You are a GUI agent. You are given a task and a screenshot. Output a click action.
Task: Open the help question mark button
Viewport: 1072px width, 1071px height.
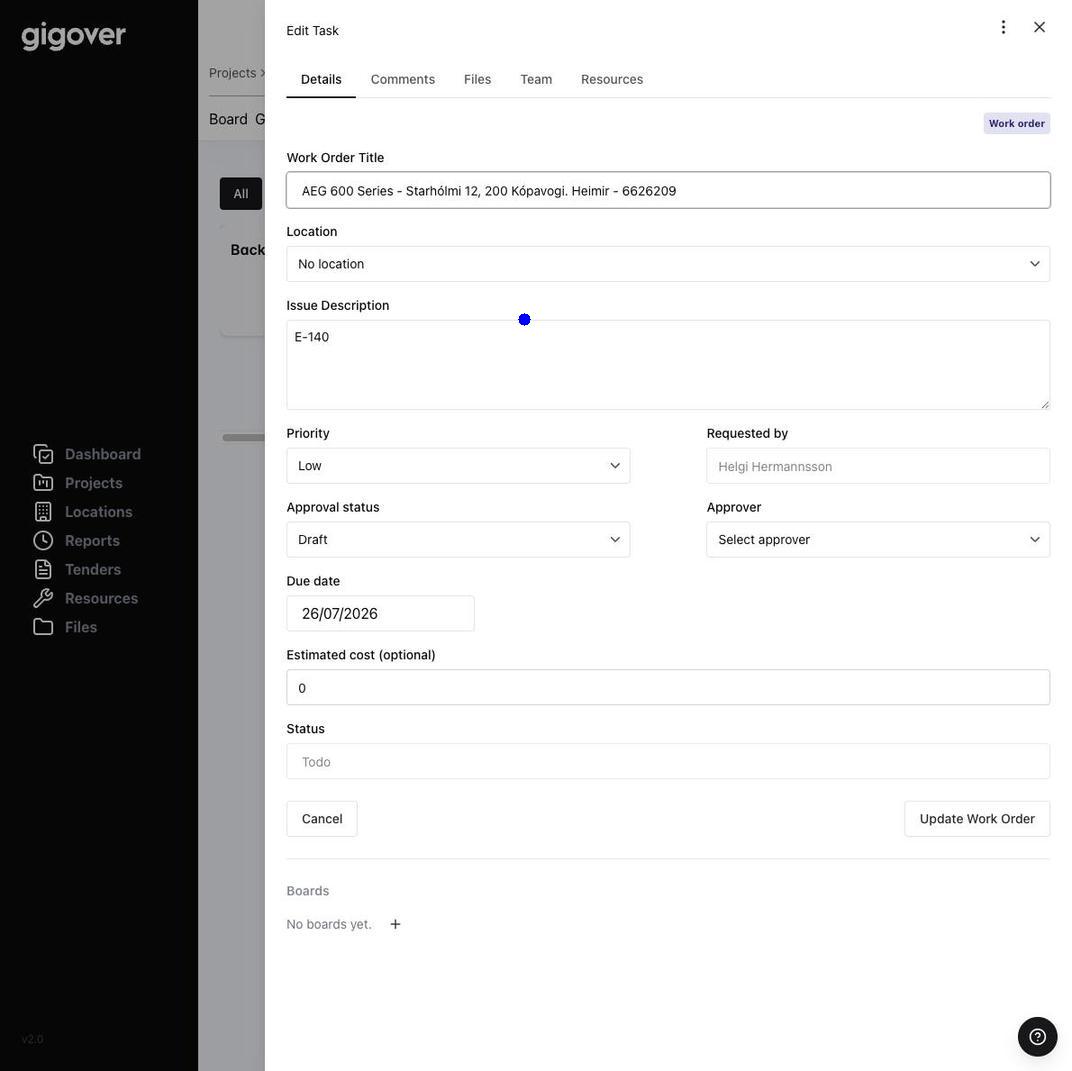[1037, 1036]
